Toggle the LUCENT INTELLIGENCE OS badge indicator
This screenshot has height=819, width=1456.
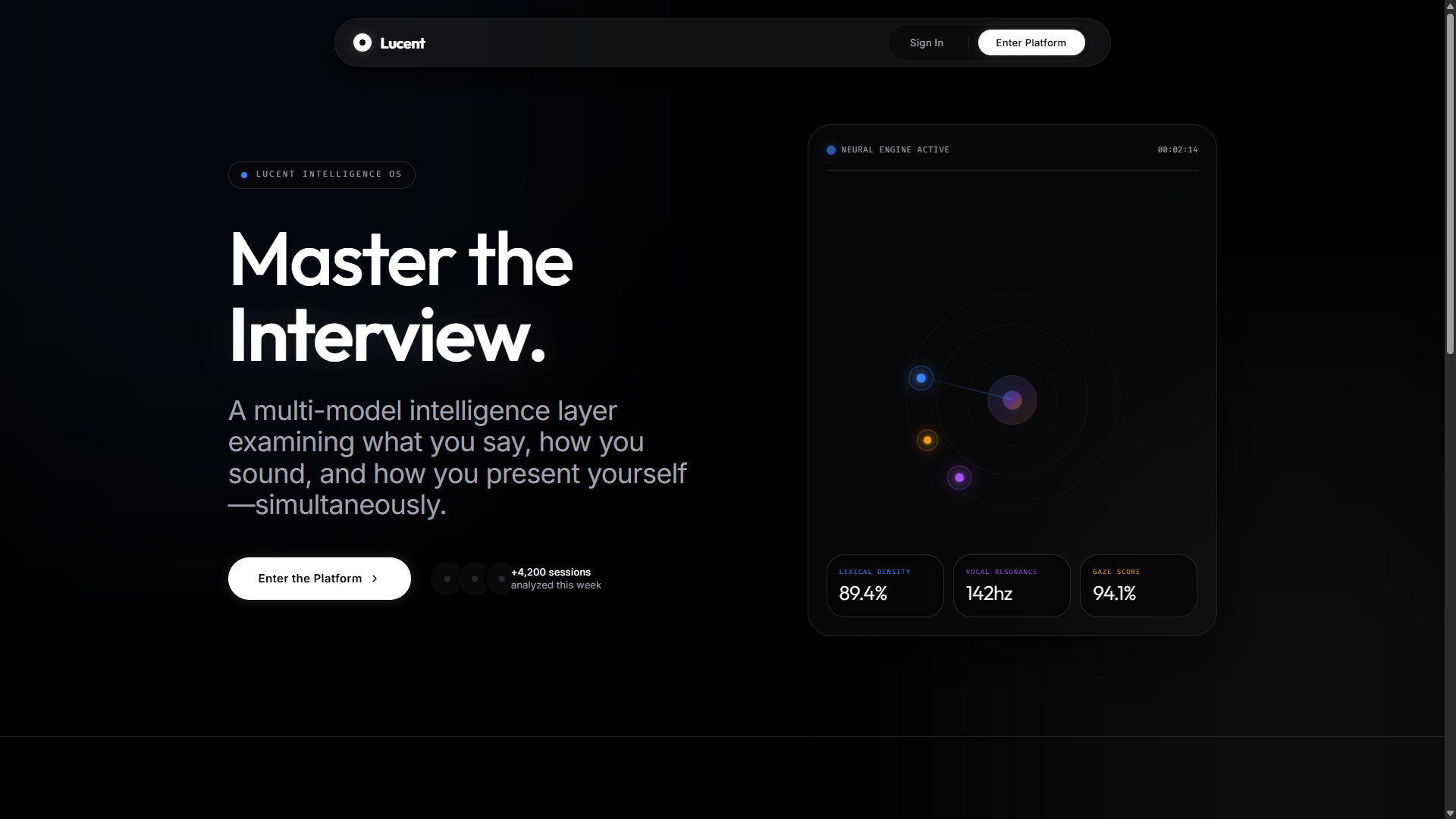click(x=243, y=174)
